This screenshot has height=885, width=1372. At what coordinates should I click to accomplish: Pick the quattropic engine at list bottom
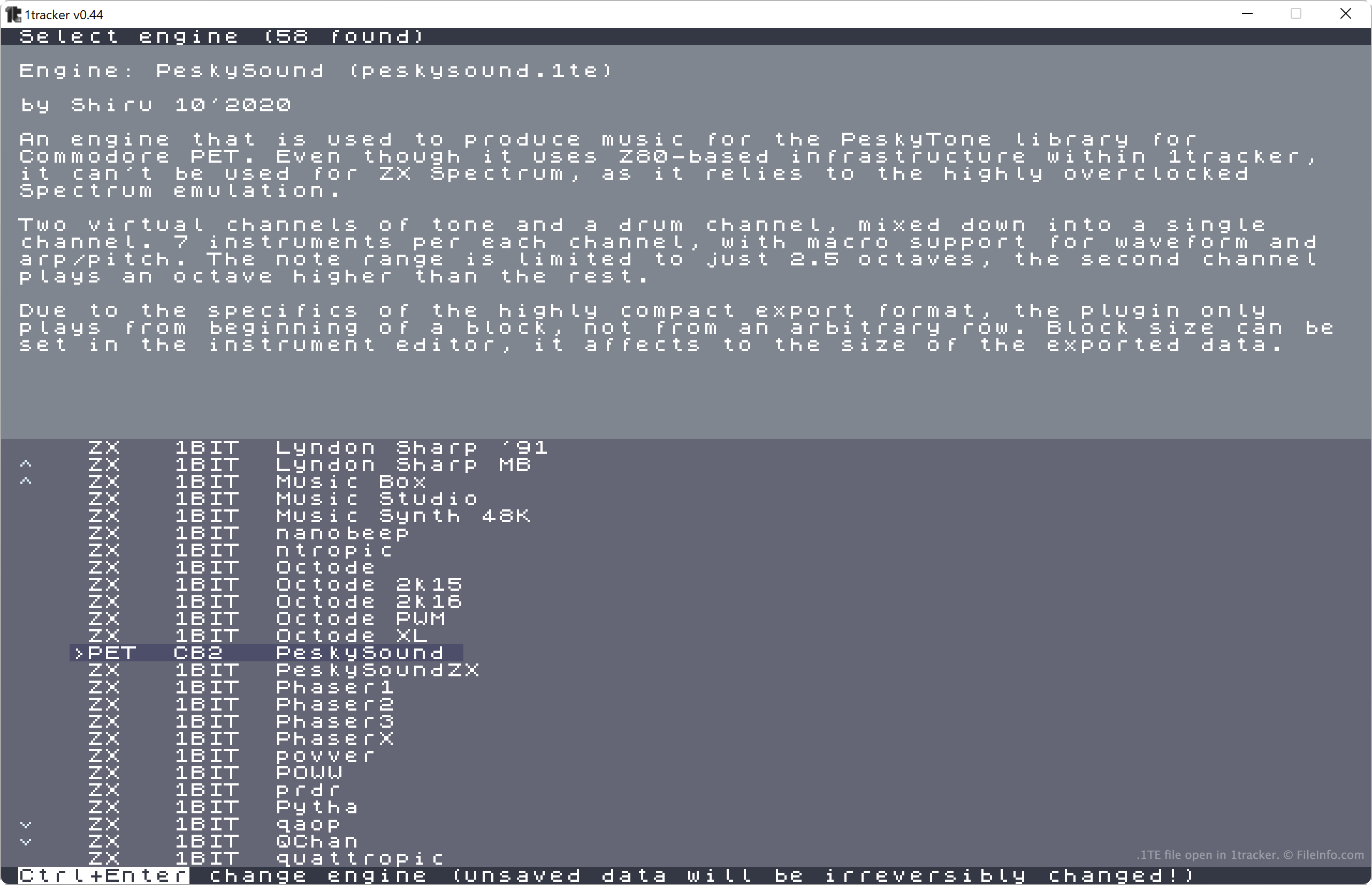point(266,859)
